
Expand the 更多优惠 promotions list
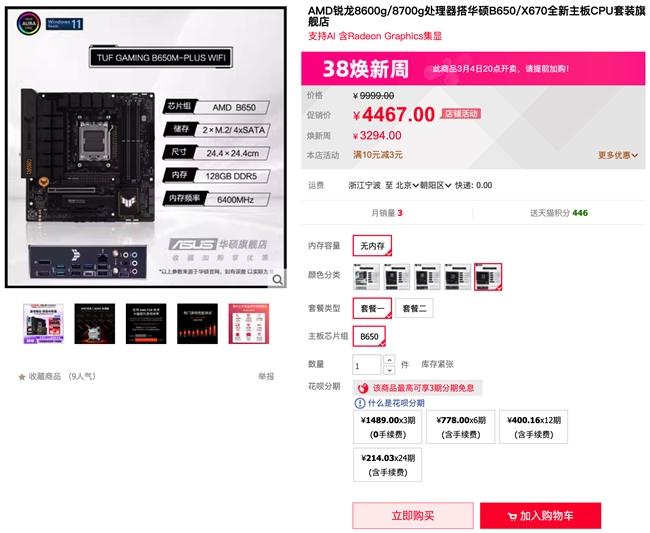coord(618,155)
